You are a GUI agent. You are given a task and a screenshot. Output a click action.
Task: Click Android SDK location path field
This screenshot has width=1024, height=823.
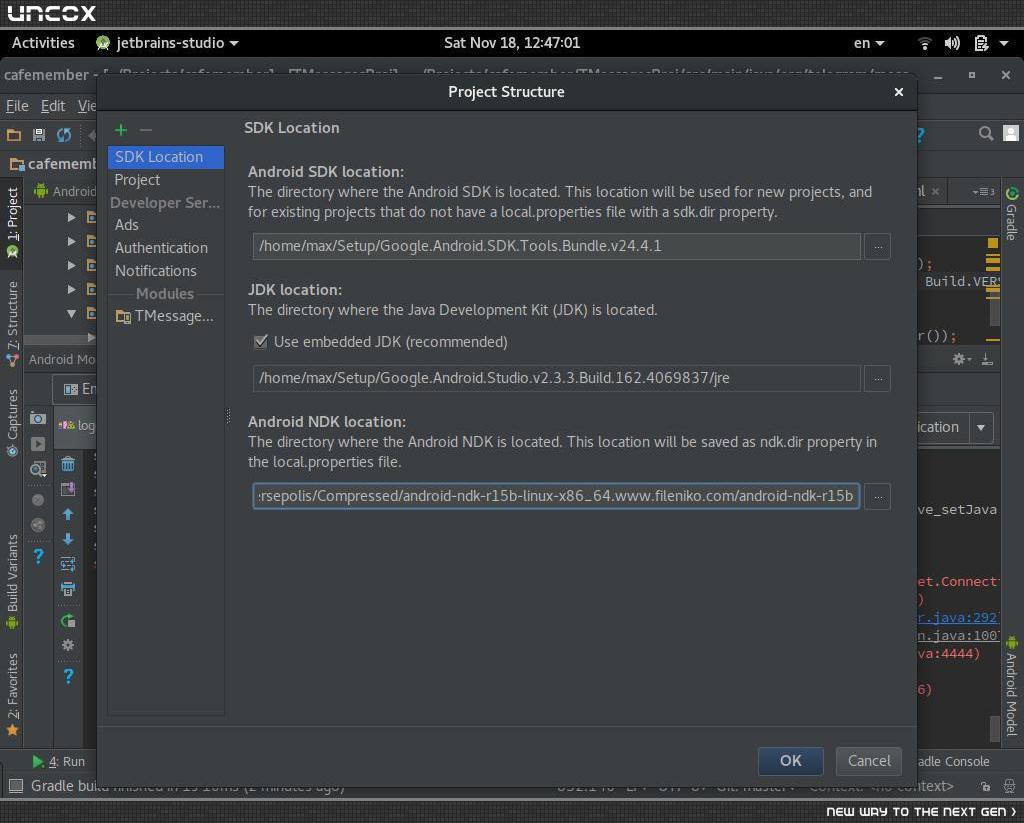556,246
